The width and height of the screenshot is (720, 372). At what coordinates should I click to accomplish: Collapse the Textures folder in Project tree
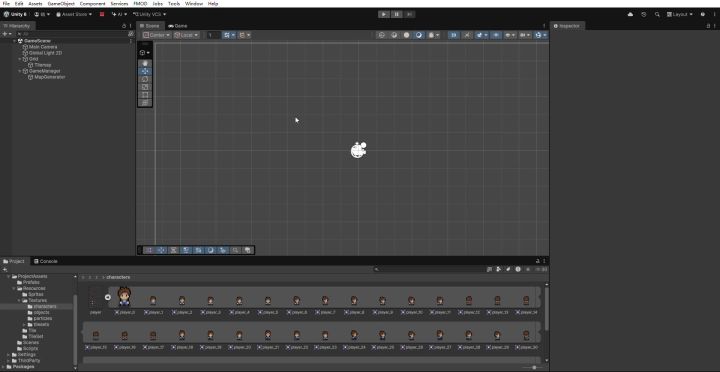(19, 300)
